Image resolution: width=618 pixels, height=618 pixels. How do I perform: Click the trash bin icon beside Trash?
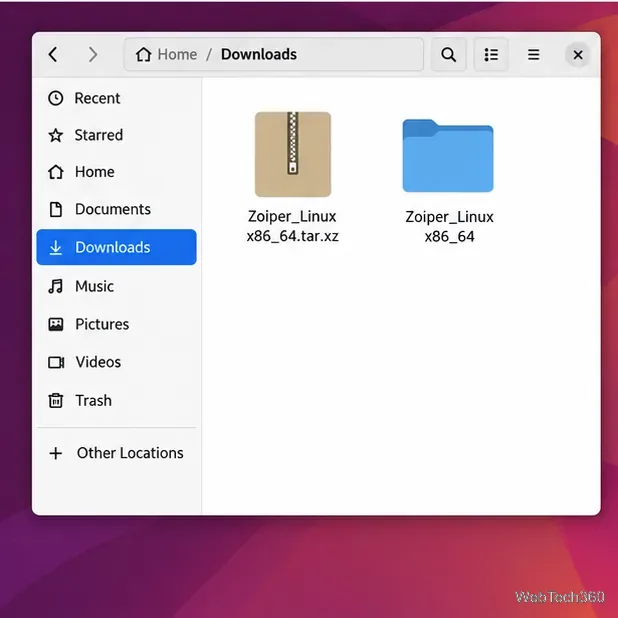coord(56,400)
